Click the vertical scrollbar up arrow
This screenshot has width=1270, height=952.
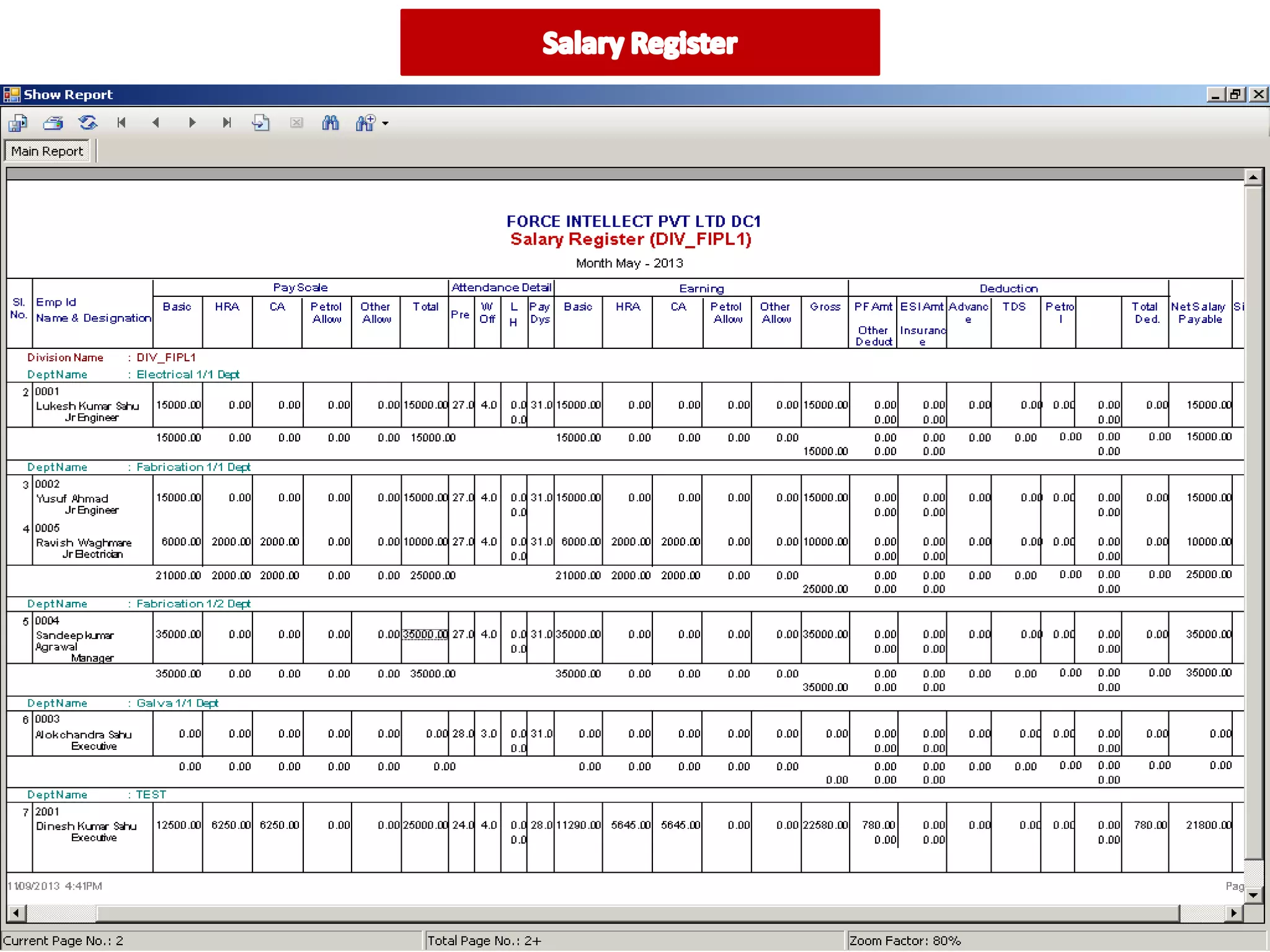pyautogui.click(x=1253, y=177)
